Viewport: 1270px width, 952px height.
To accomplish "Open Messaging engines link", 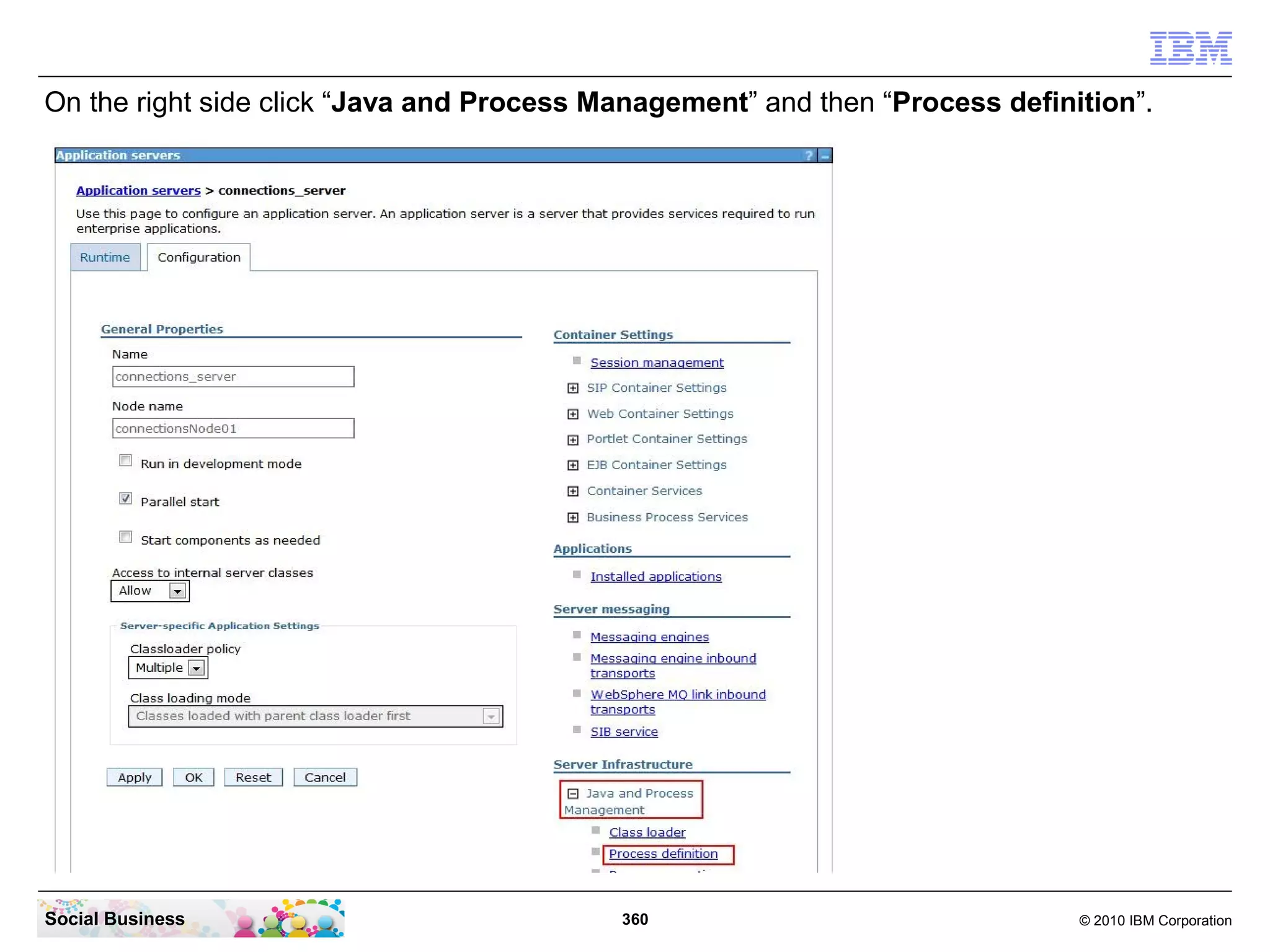I will pos(649,637).
